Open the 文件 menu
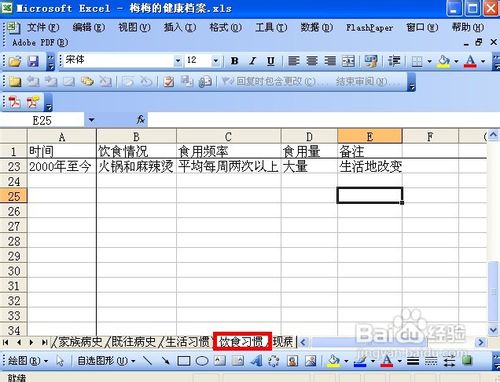500x382 pixels. (43, 27)
